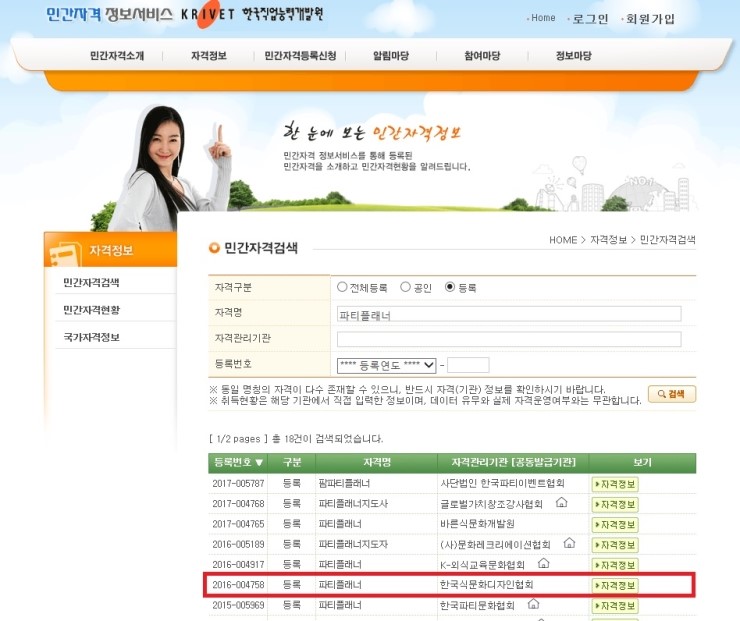Click the 자격명 input field
Image resolution: width=740 pixels, height=621 pixels.
[x=509, y=314]
